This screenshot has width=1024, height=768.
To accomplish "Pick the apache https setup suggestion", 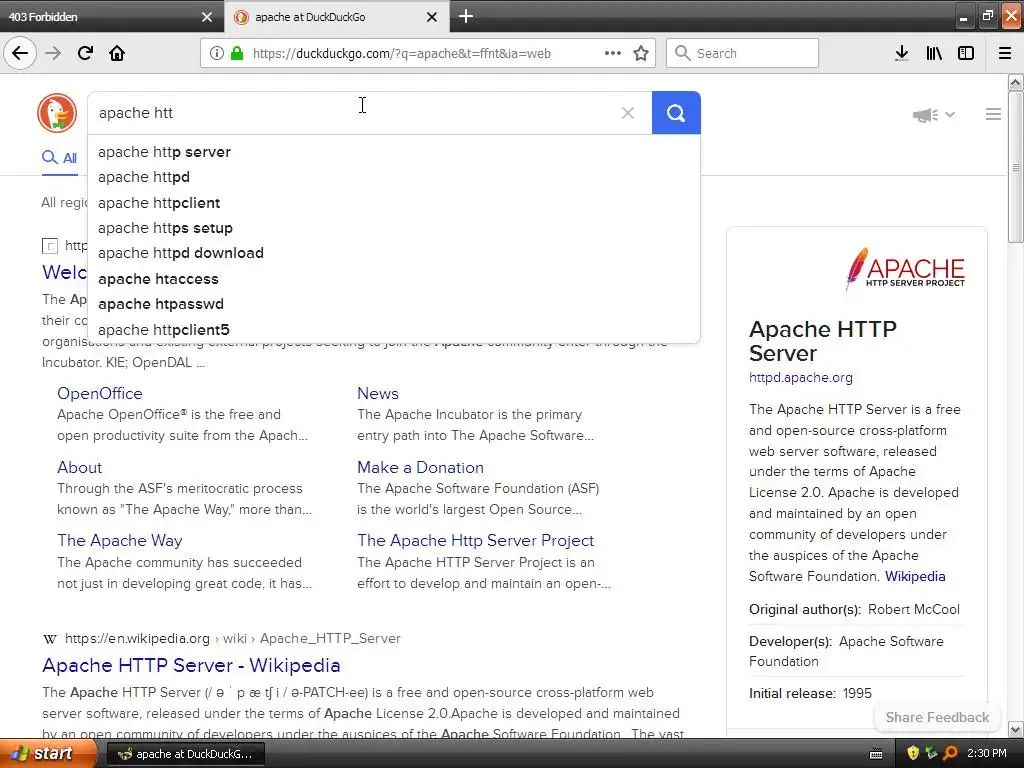I will click(x=394, y=228).
